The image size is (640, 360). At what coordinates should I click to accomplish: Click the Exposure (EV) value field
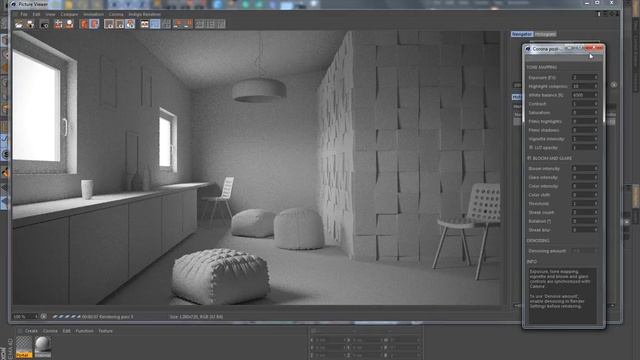tap(585, 77)
